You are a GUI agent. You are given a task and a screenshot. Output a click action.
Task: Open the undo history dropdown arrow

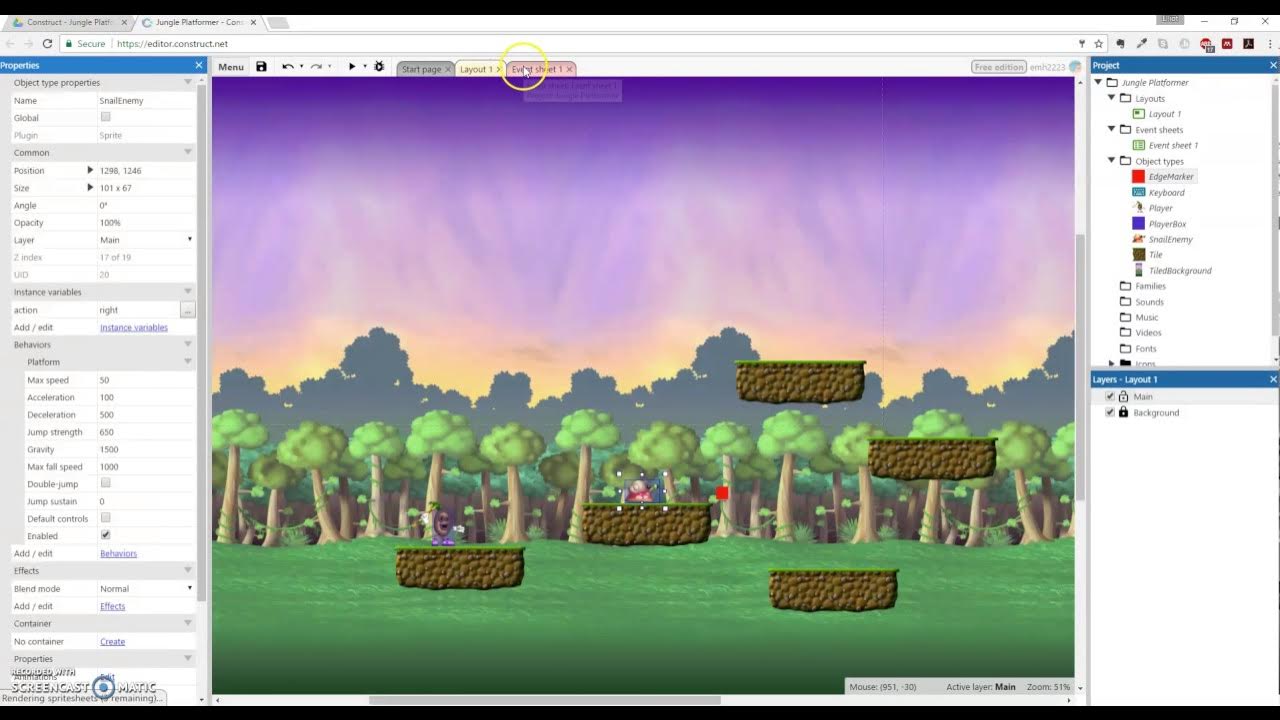click(x=301, y=67)
